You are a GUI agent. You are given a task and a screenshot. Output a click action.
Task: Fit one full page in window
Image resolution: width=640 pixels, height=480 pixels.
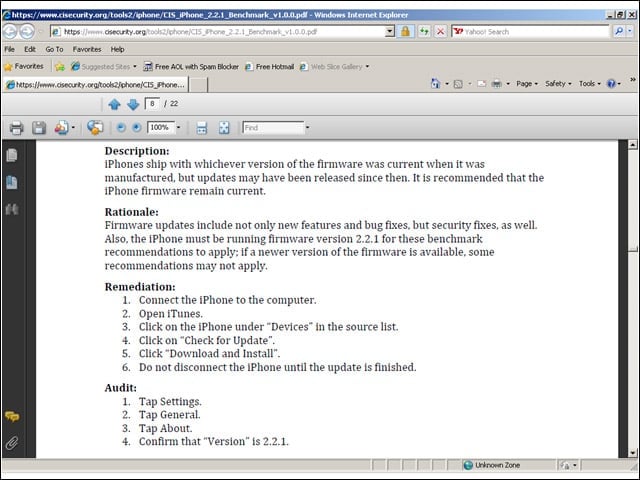pos(224,128)
